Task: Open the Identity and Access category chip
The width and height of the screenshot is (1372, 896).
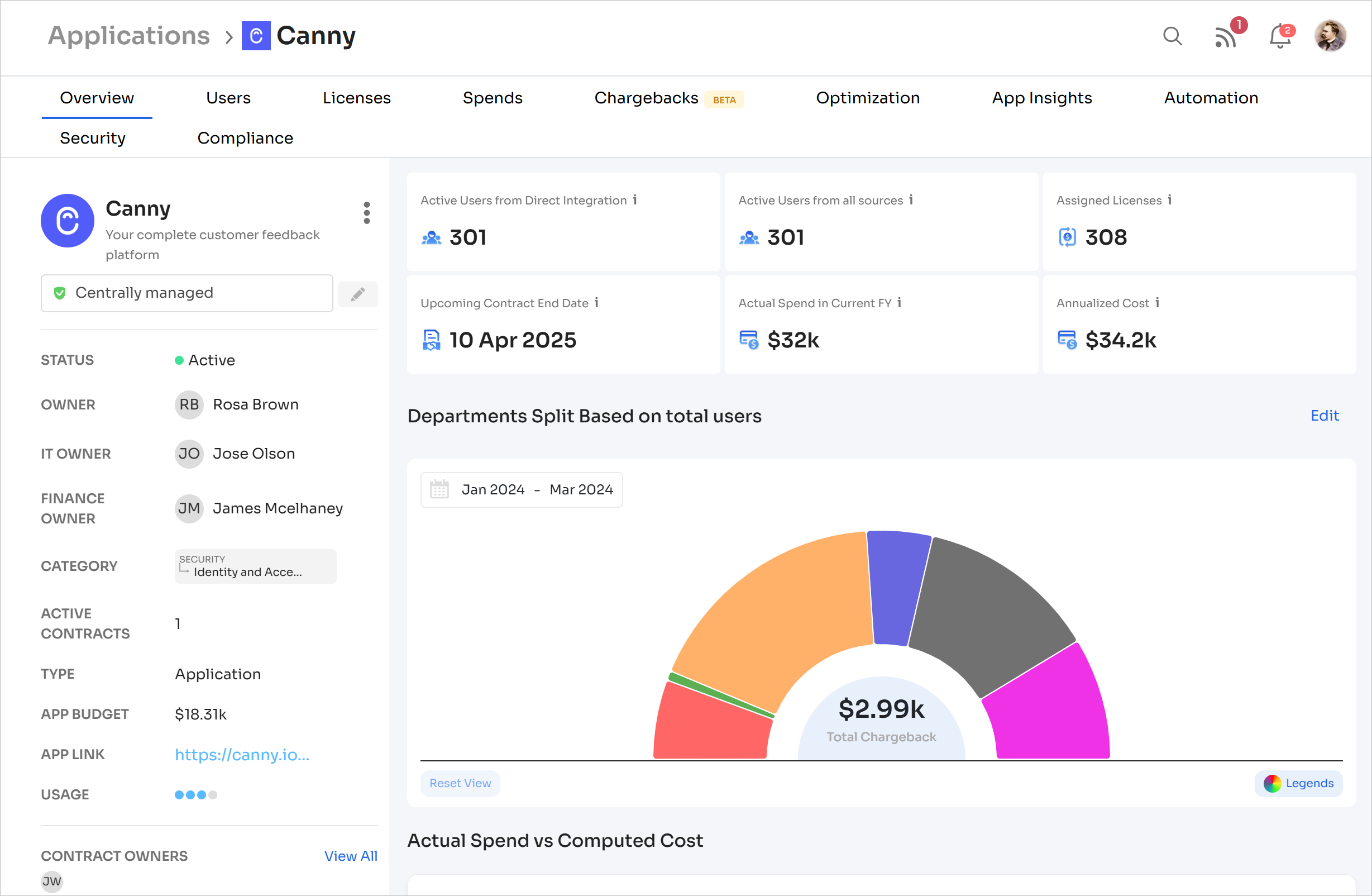Action: coord(255,566)
